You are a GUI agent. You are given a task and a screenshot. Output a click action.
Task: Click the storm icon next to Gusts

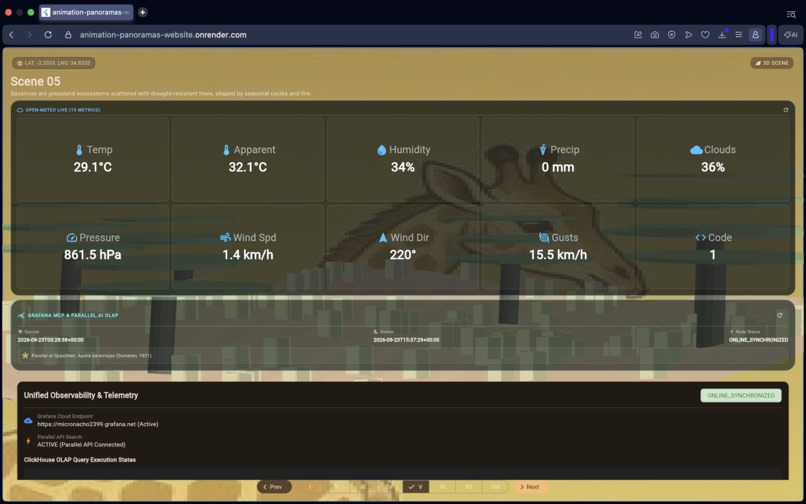pos(544,238)
